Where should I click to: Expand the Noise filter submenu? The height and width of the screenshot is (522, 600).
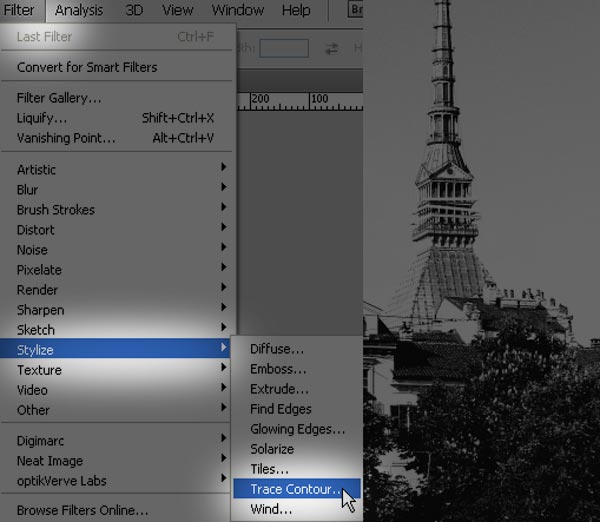(116, 250)
